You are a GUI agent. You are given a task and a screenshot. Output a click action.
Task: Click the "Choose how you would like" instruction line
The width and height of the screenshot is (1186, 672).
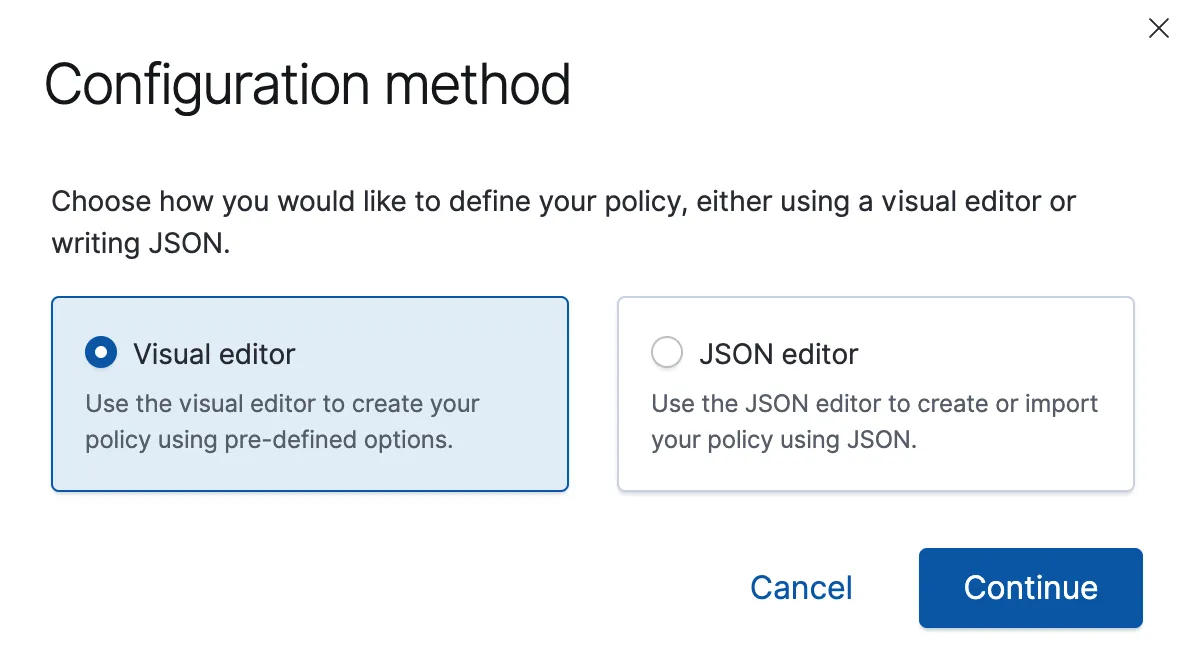[x=563, y=201]
